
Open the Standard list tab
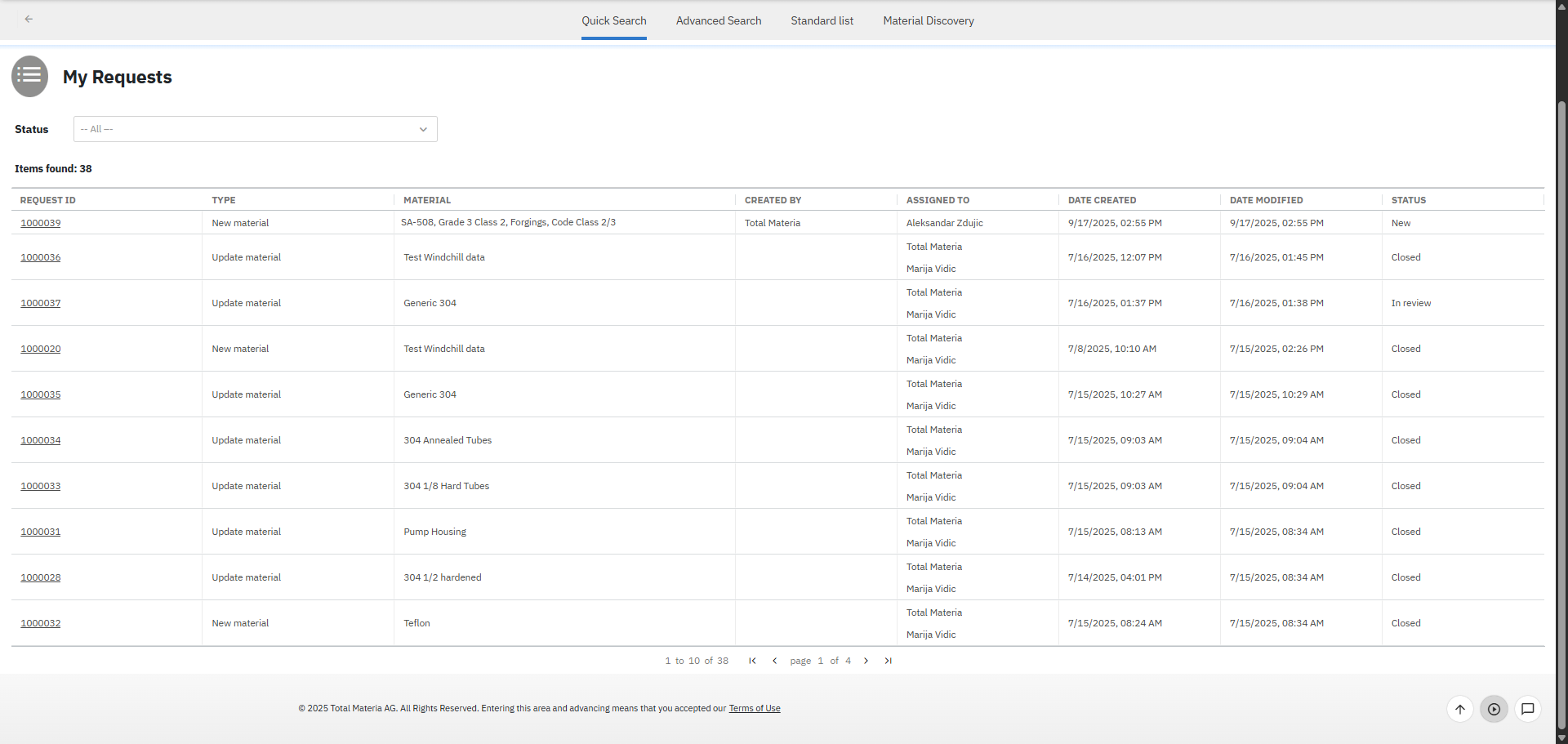(822, 20)
